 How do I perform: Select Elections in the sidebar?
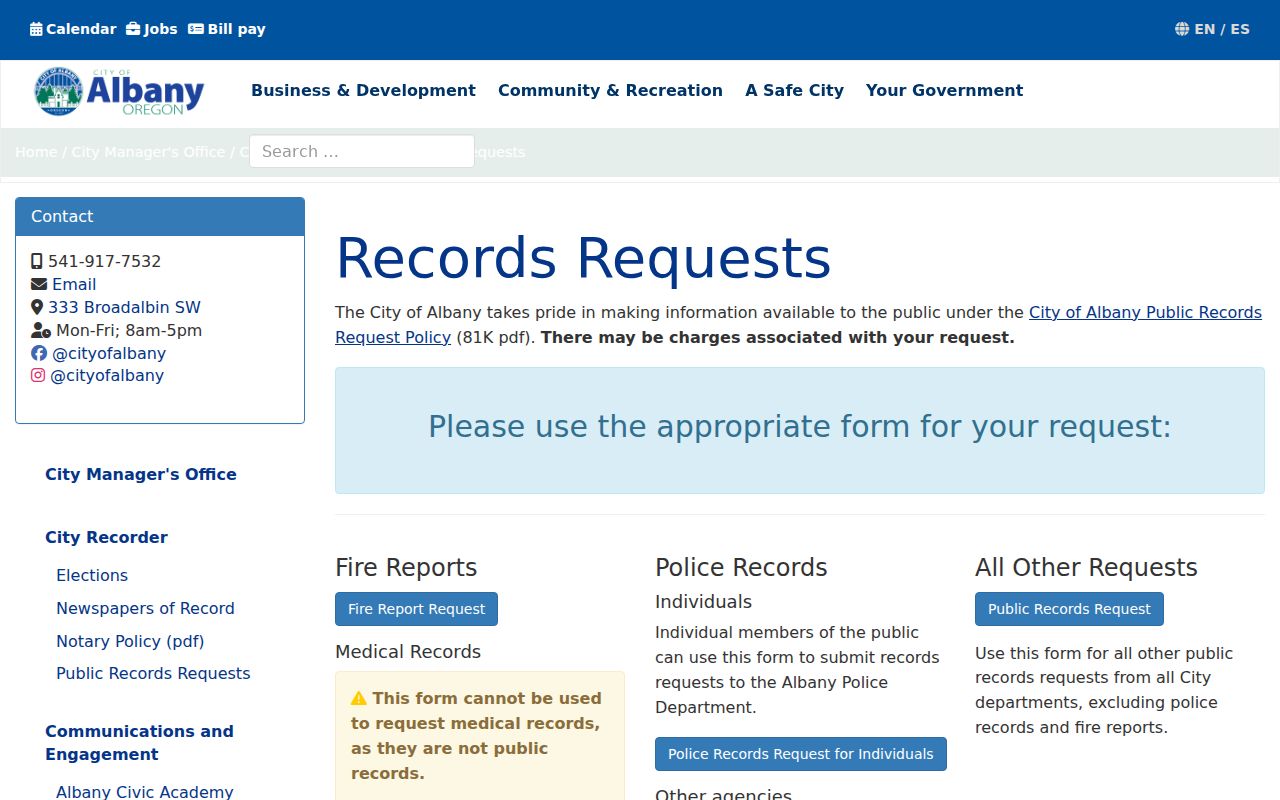tap(92, 575)
